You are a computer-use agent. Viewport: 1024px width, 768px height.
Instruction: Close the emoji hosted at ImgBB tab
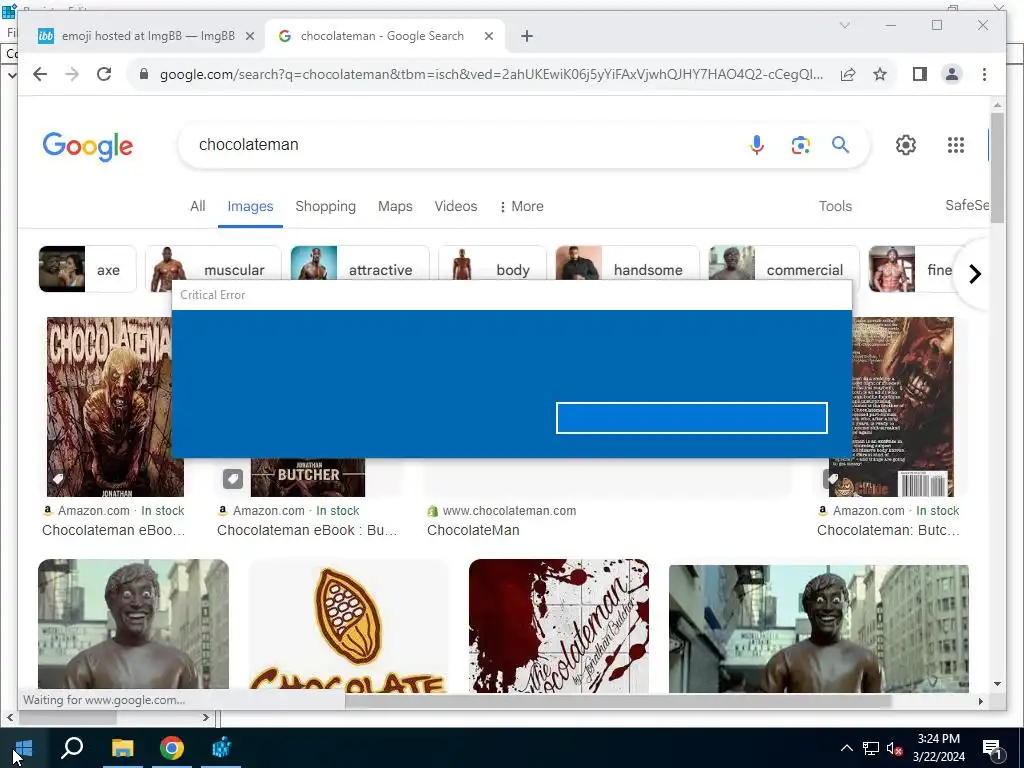[249, 37]
